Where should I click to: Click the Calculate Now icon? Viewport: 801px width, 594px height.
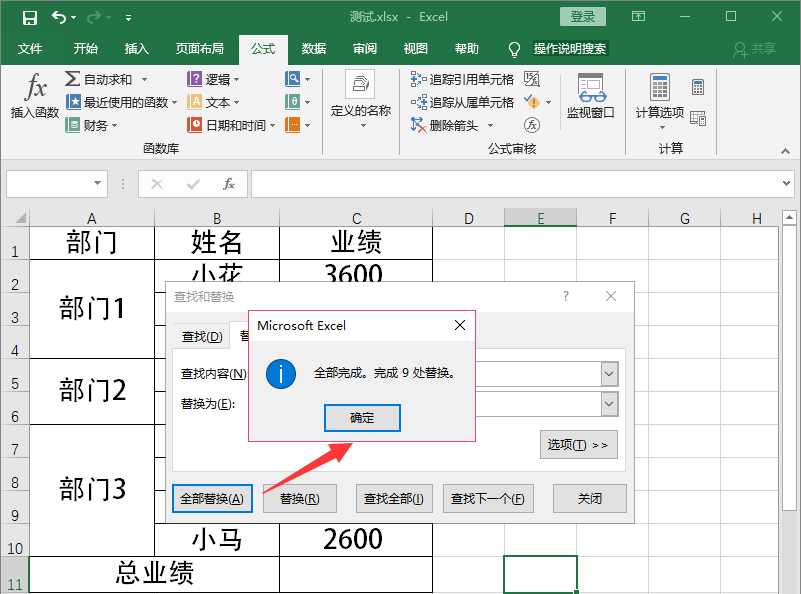[698, 87]
